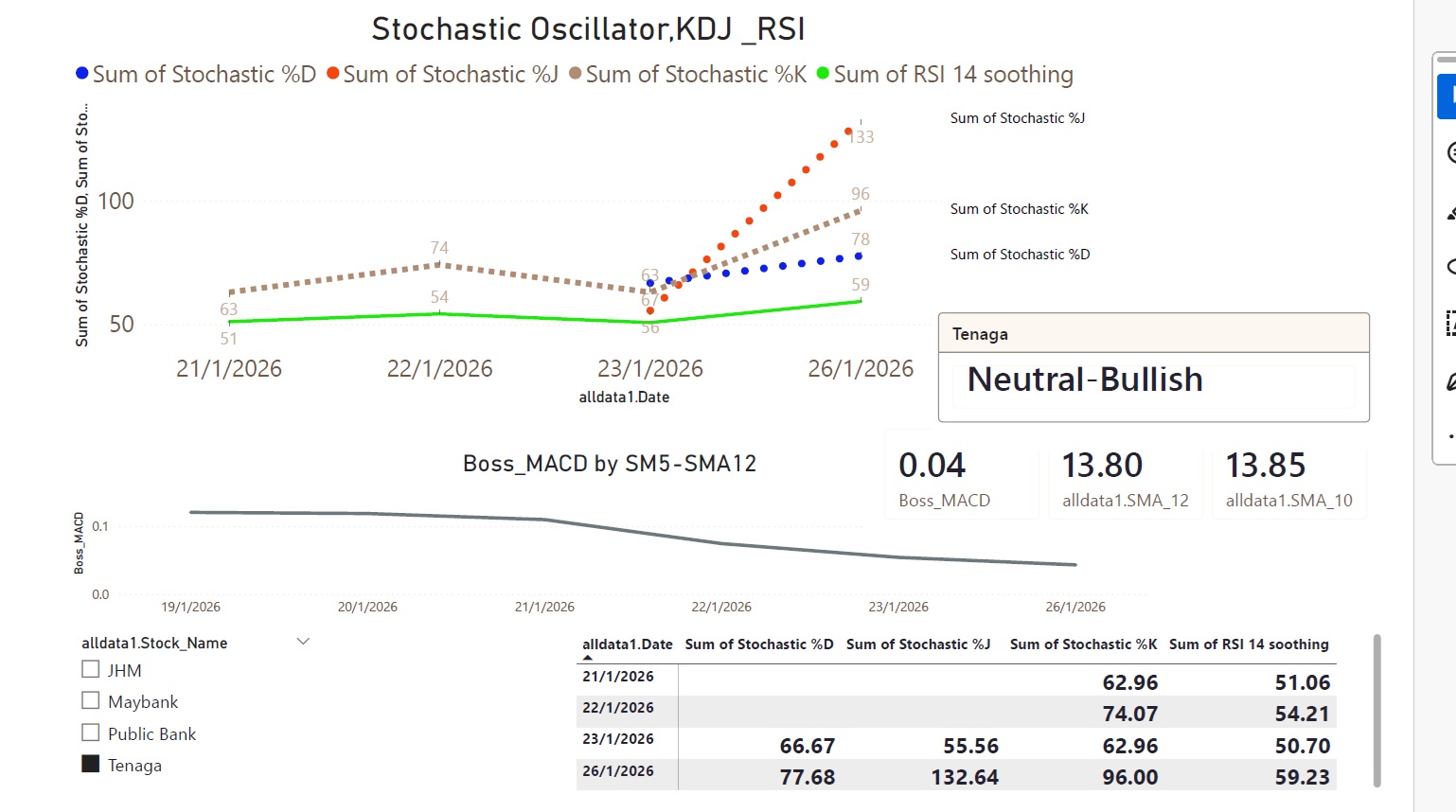1456x812 pixels.
Task: Select the feather pen icon in right toolbar
Action: [1449, 381]
